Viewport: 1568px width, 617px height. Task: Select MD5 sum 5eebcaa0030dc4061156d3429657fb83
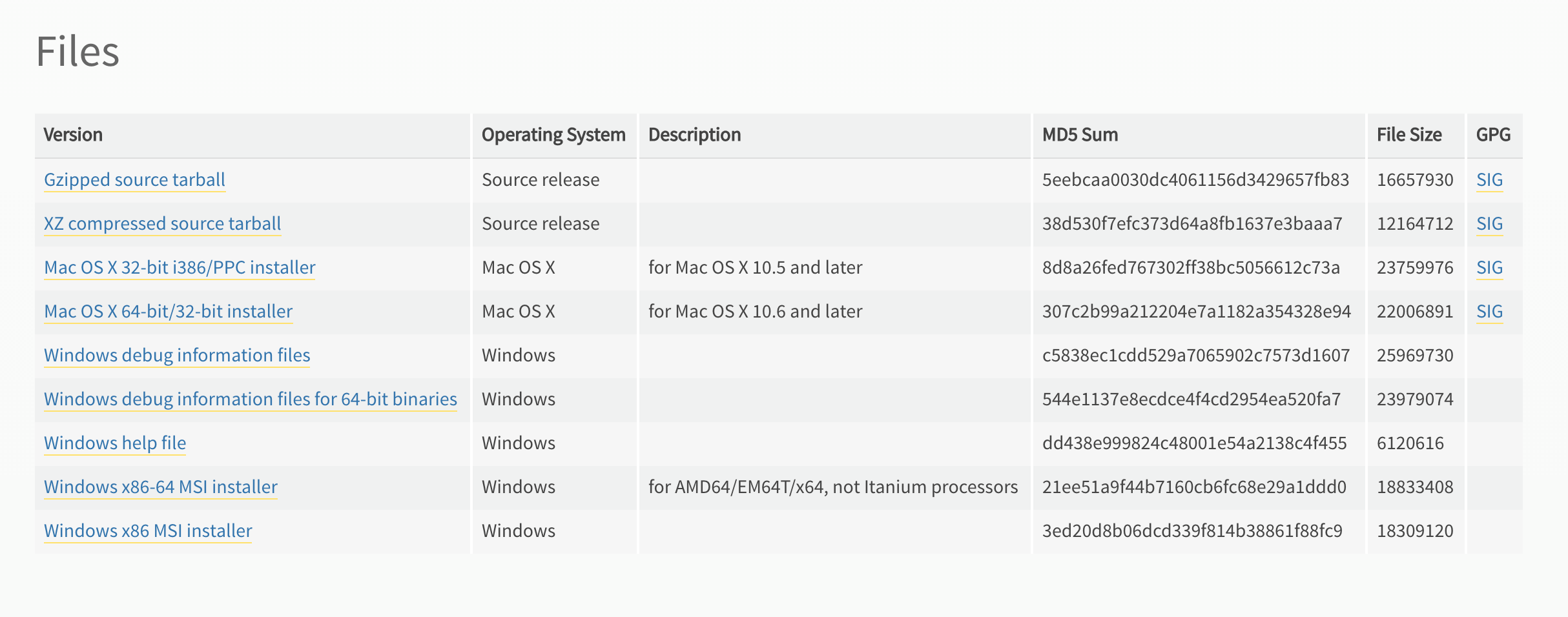1195,179
